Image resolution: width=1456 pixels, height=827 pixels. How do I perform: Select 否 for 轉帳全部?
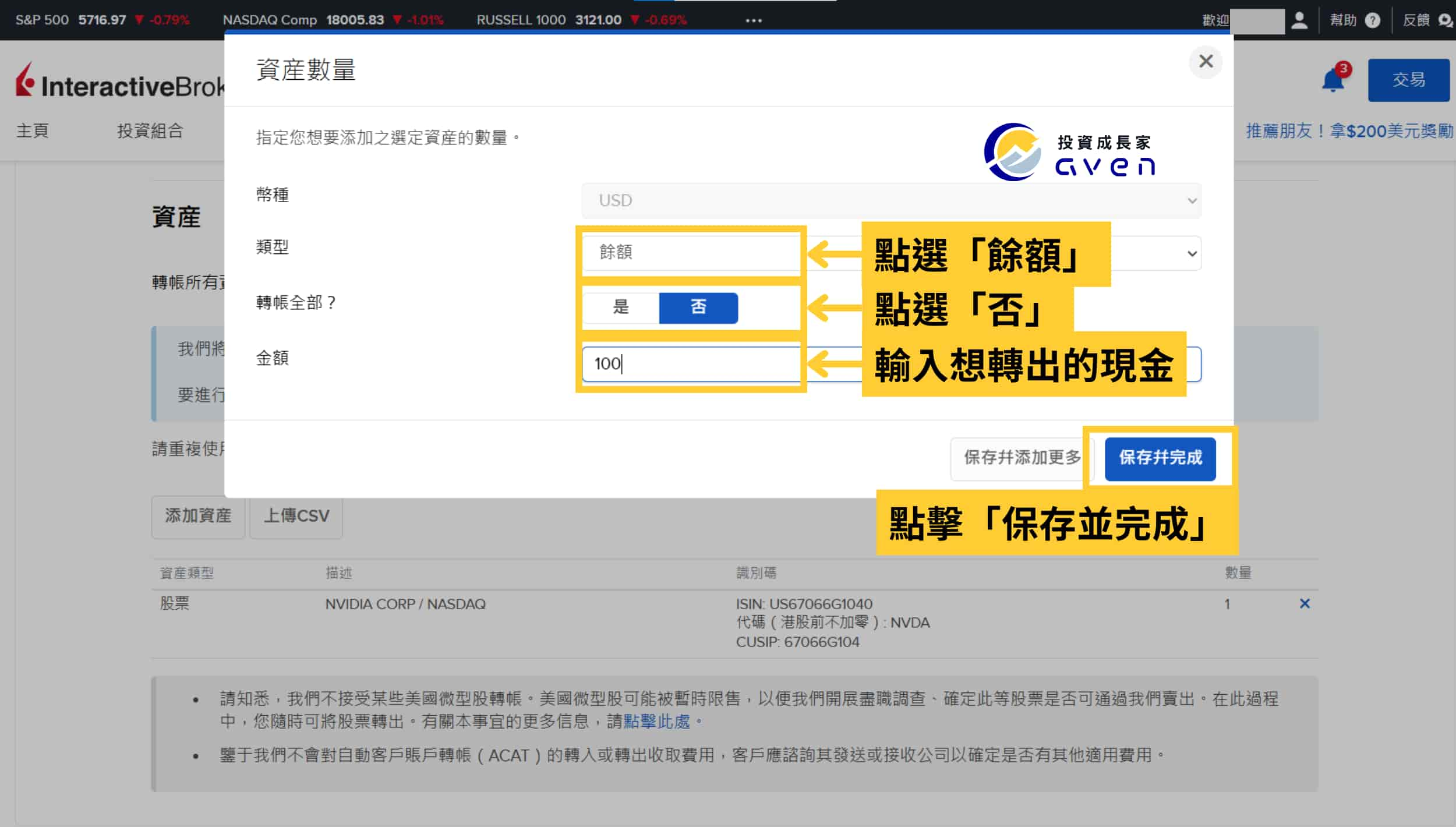(x=698, y=307)
